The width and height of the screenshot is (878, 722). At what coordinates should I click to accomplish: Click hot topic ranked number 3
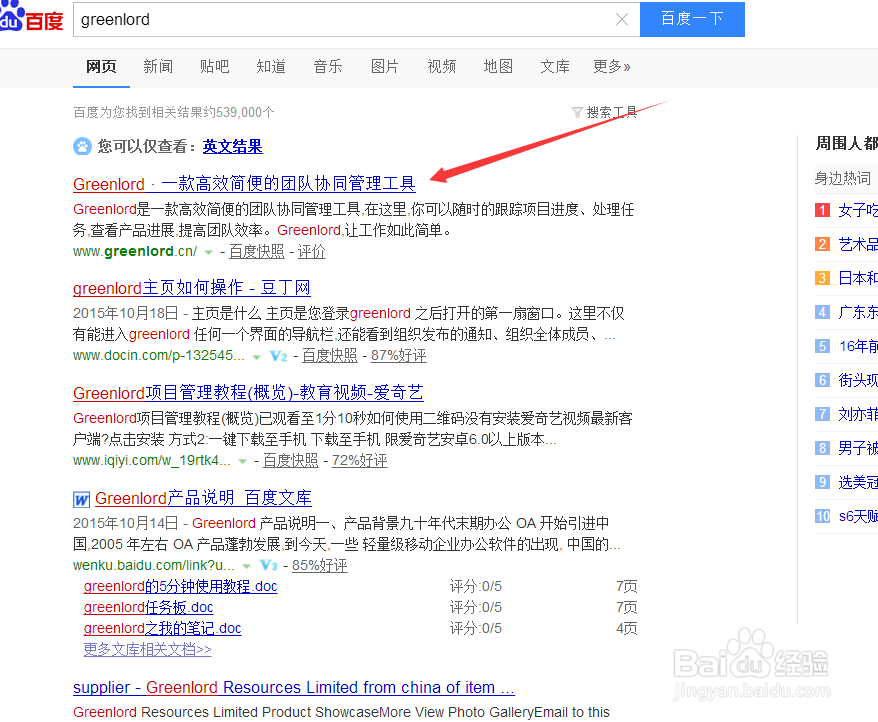[x=857, y=278]
